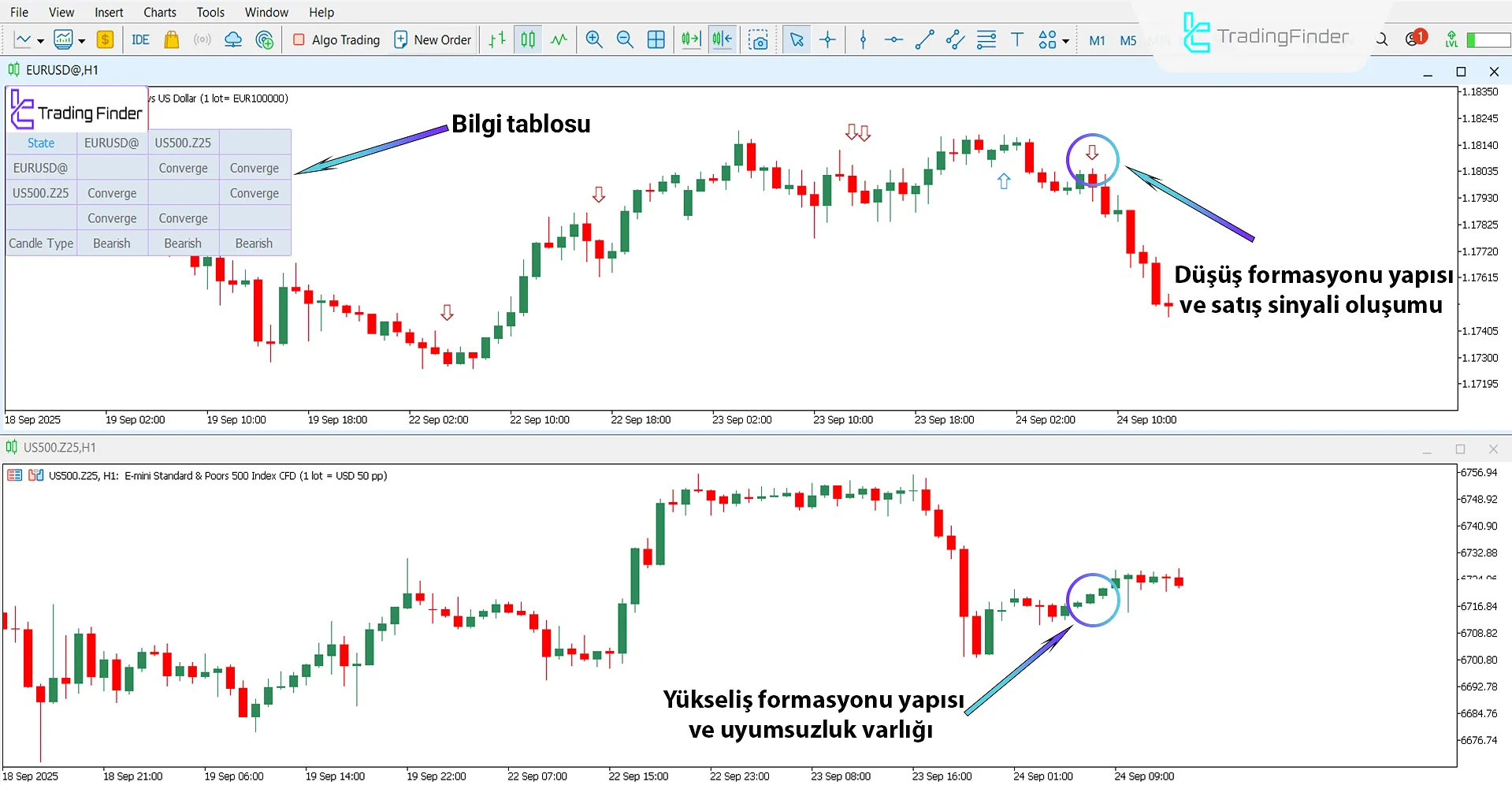Expand the shapes objects dropdown

tap(1065, 41)
